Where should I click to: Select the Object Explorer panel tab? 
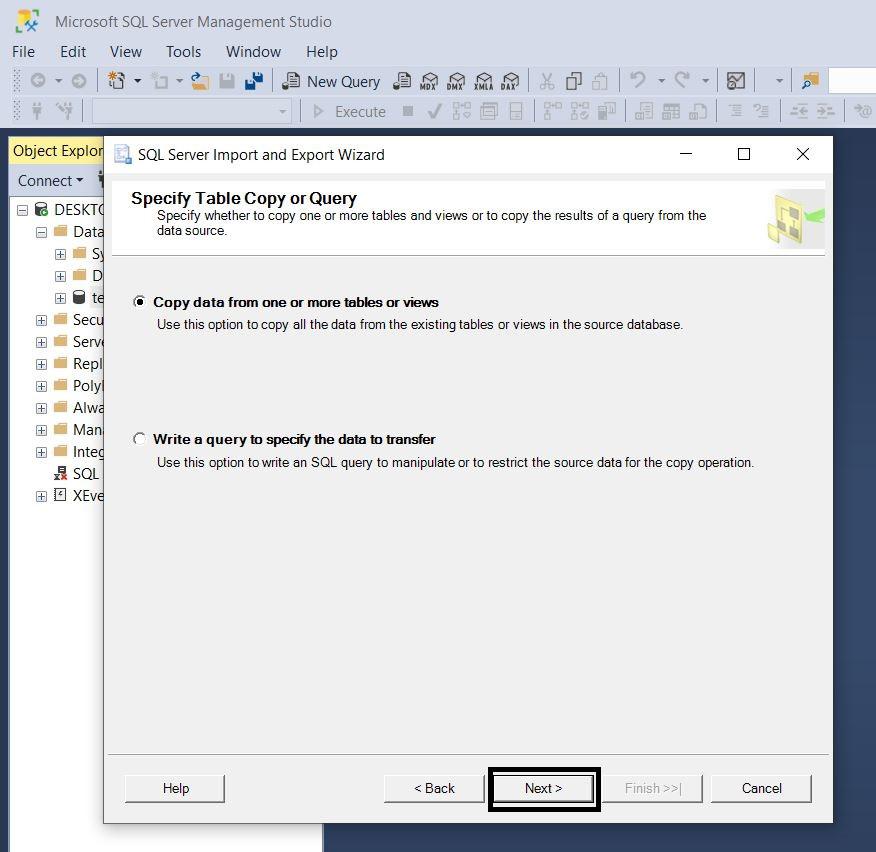click(x=56, y=151)
